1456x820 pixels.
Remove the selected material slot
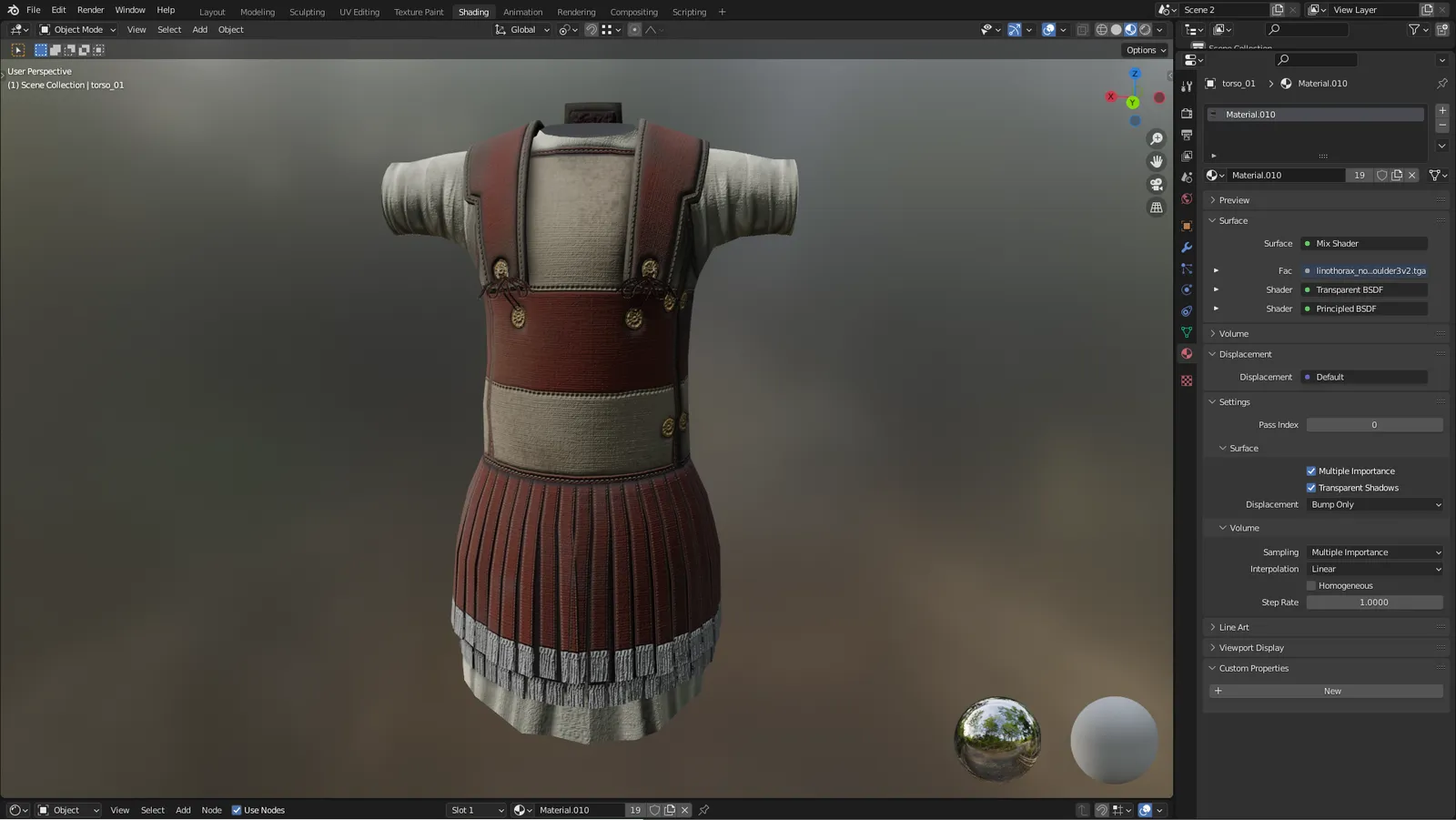[x=1442, y=125]
